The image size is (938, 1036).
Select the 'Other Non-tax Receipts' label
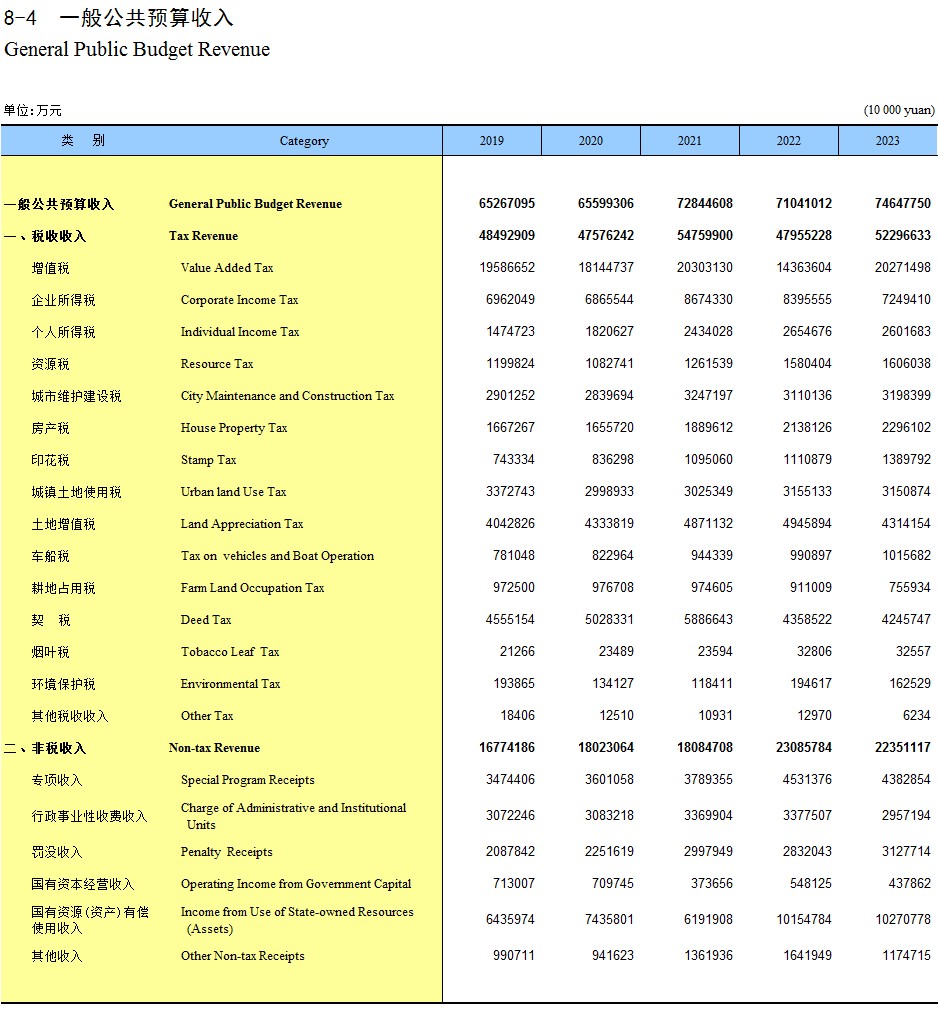[242, 956]
